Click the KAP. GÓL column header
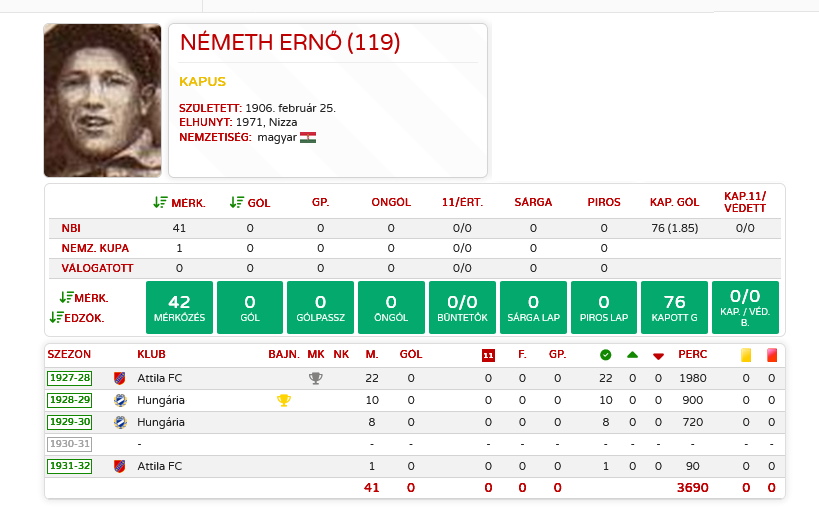Screen dimensions: 819x524 tap(674, 202)
